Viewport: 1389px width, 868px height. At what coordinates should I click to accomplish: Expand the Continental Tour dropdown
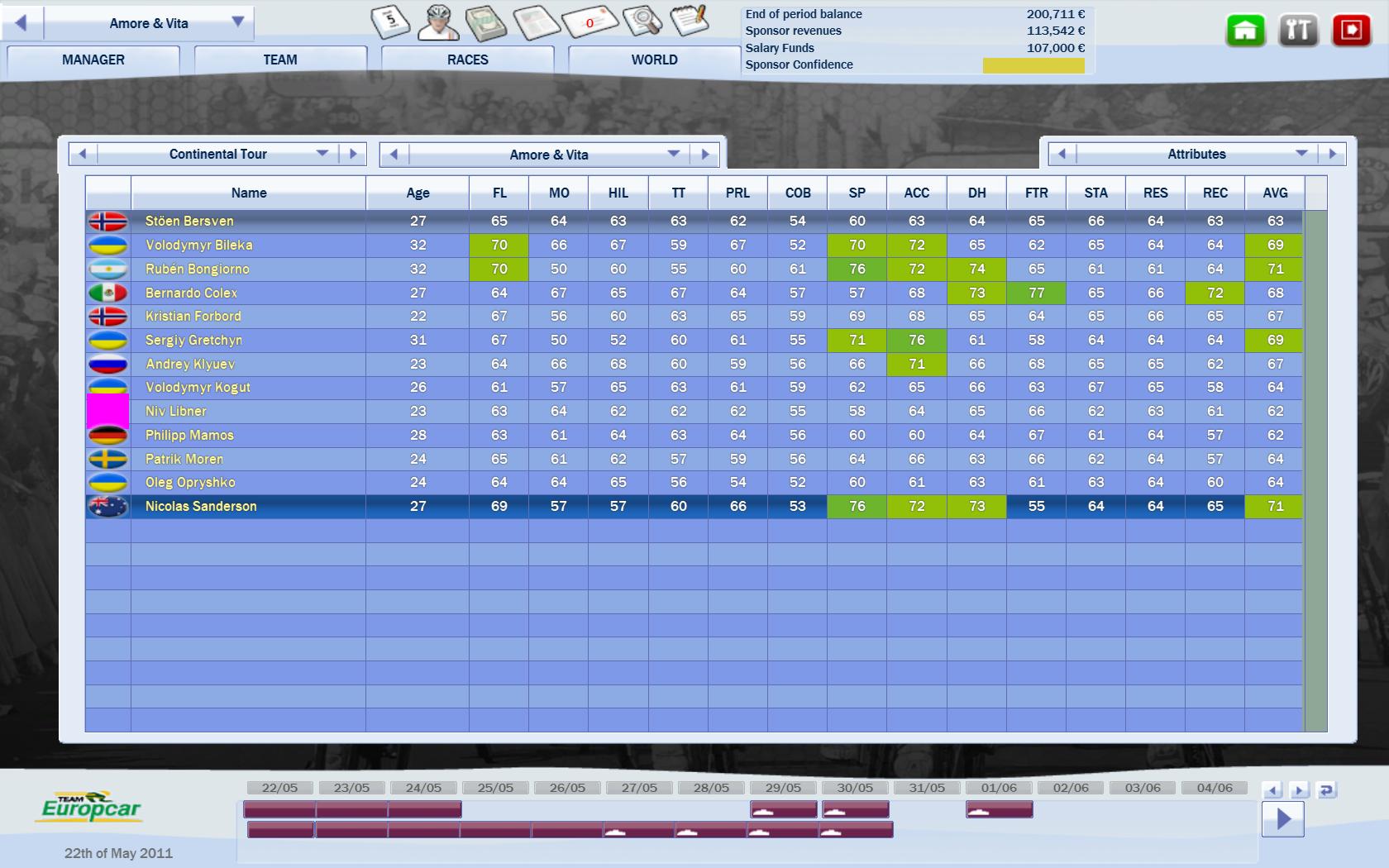[x=322, y=154]
